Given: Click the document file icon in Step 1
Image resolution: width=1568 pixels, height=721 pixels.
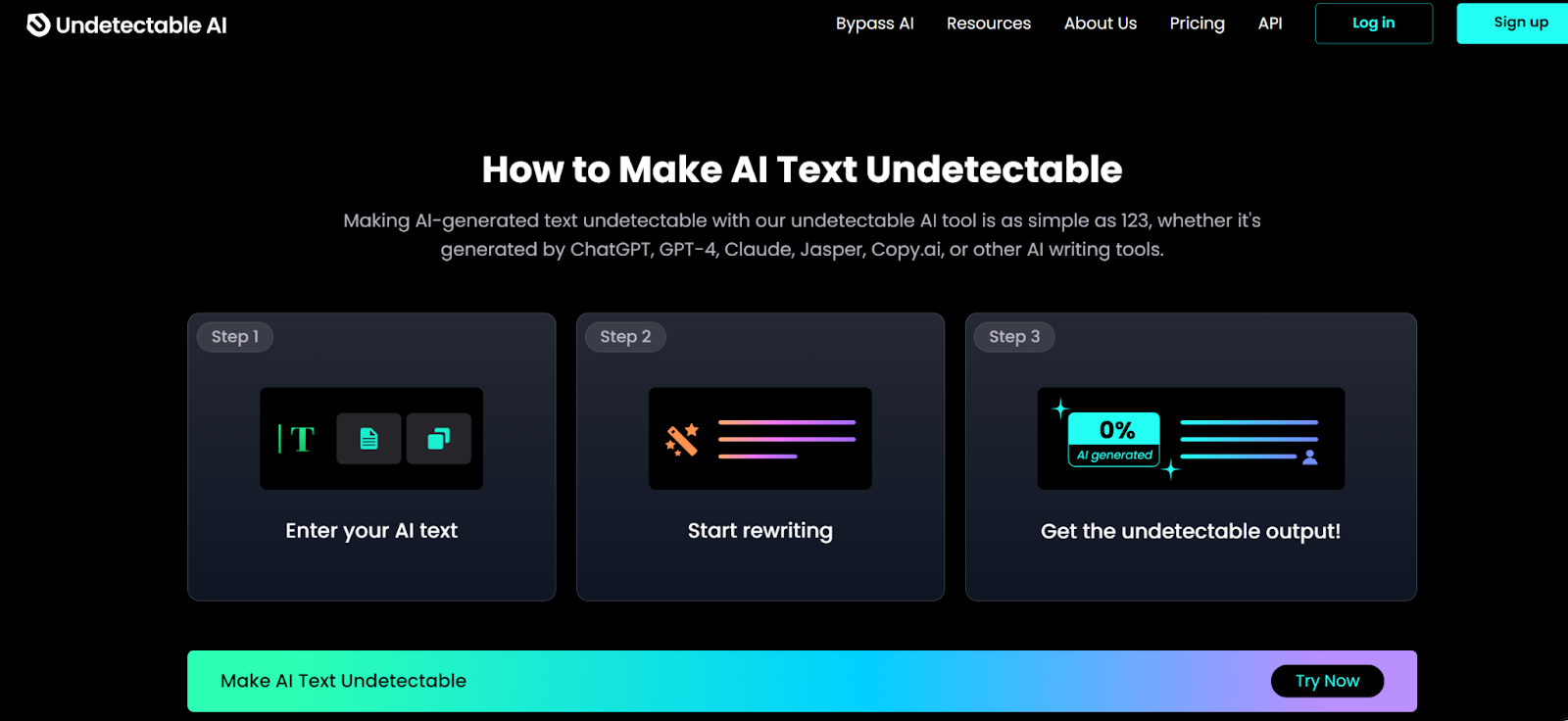Looking at the screenshot, I should point(368,439).
